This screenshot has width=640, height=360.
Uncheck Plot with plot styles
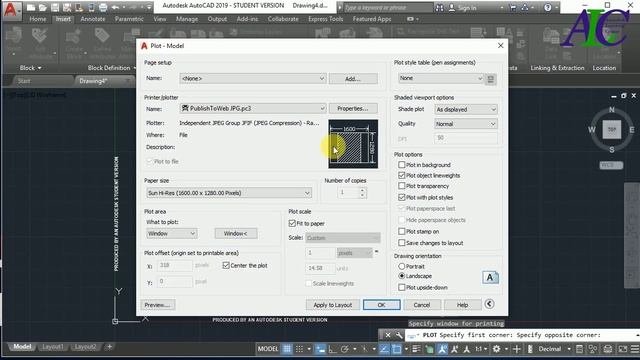pyautogui.click(x=402, y=198)
